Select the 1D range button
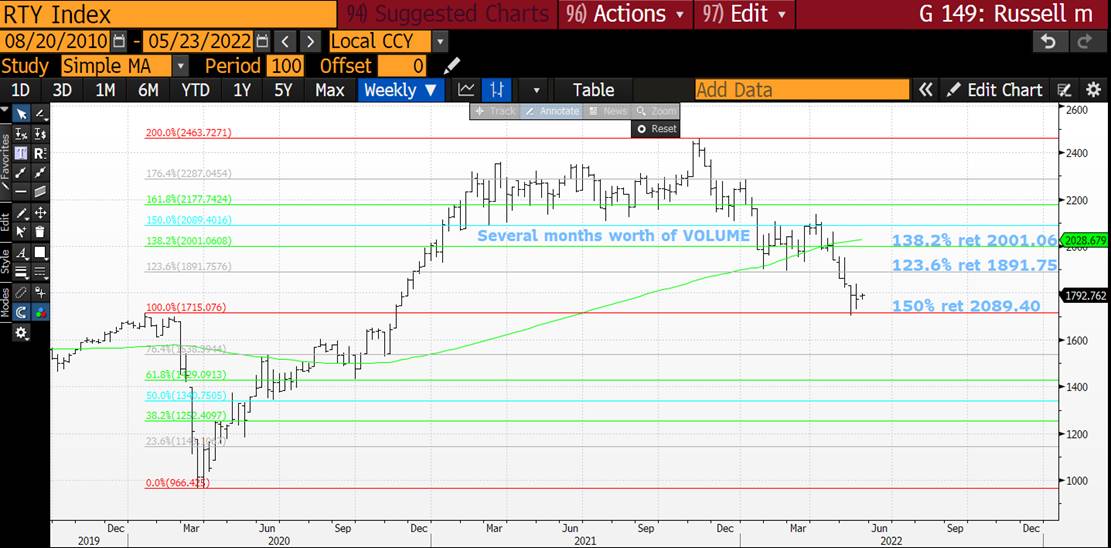 [21, 90]
